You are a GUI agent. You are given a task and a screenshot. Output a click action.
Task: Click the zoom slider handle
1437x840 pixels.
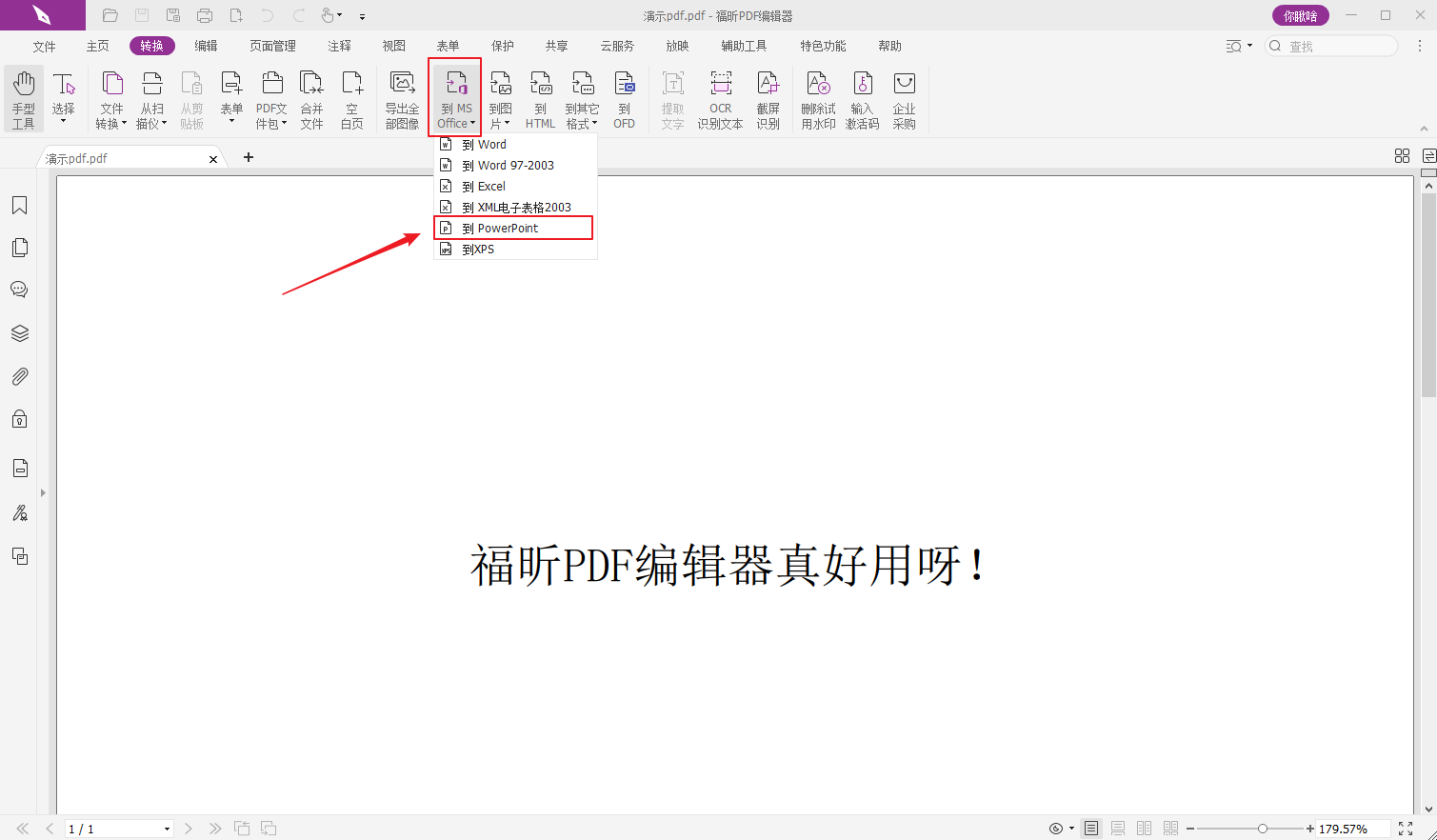pyautogui.click(x=1263, y=829)
